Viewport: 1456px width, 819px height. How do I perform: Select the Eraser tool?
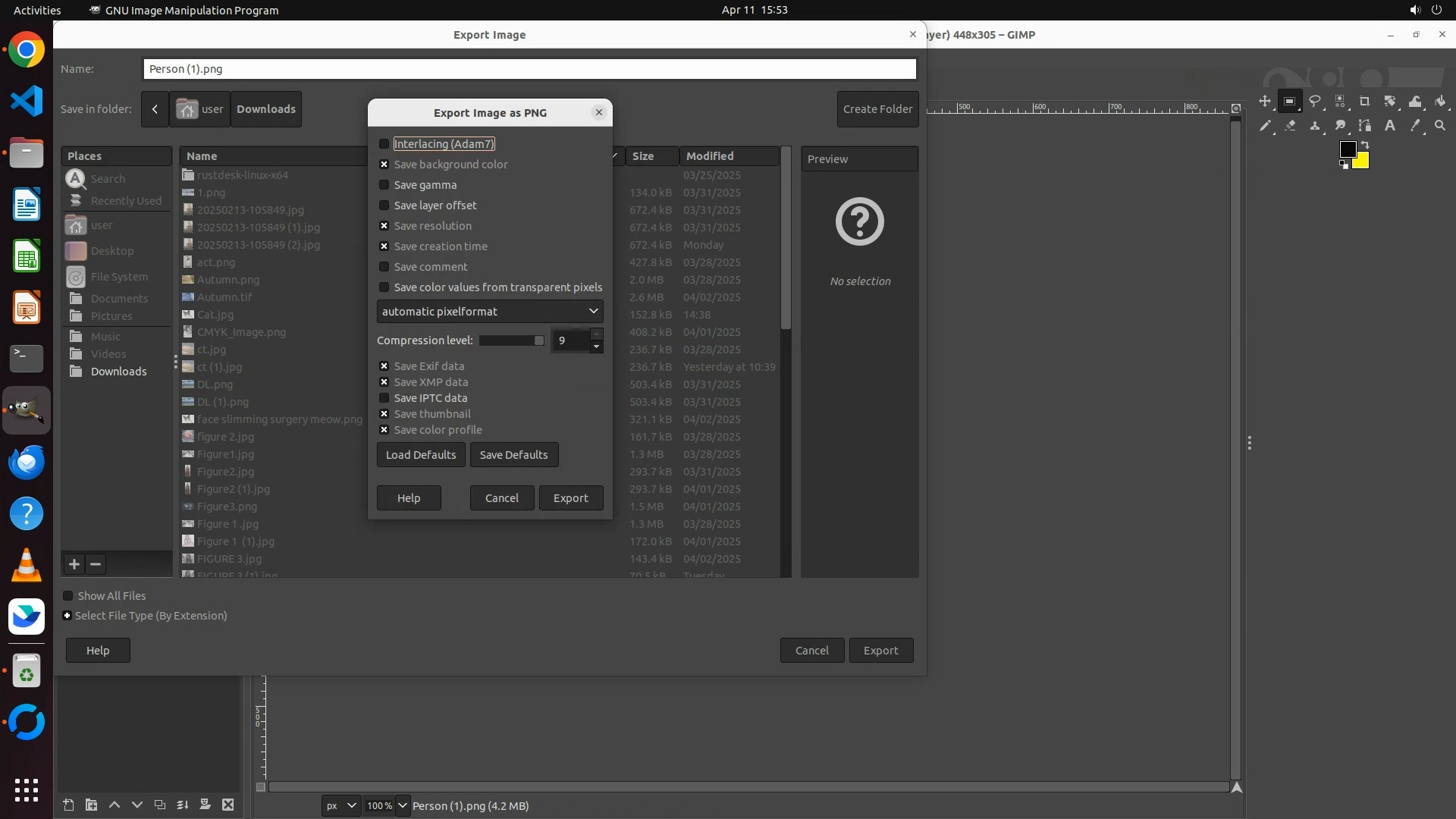point(1290,126)
